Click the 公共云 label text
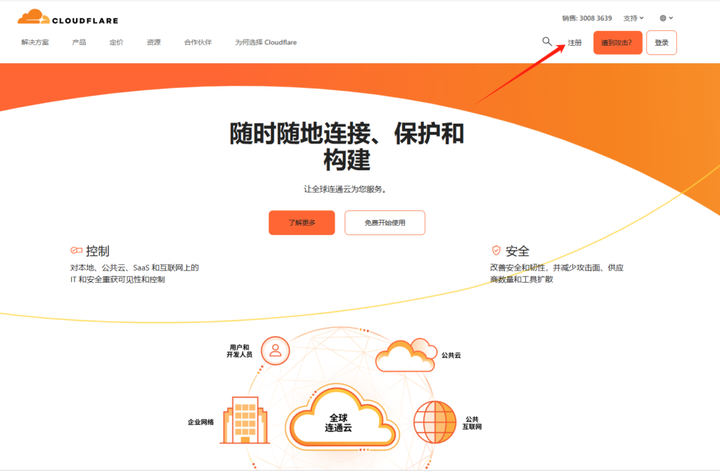Viewport: 720px width, 471px height. [451, 355]
